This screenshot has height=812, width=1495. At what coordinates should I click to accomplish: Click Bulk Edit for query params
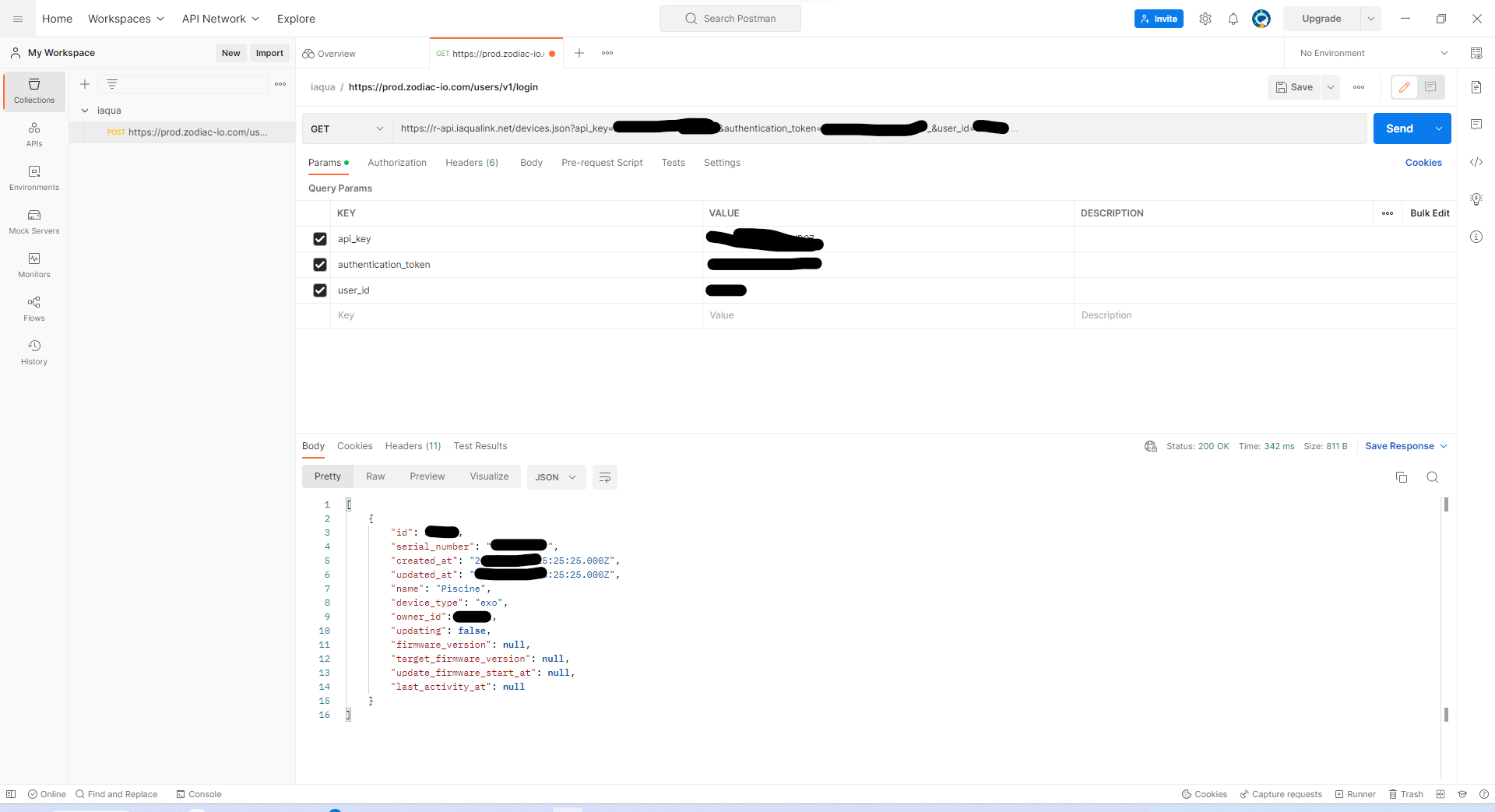pos(1430,213)
